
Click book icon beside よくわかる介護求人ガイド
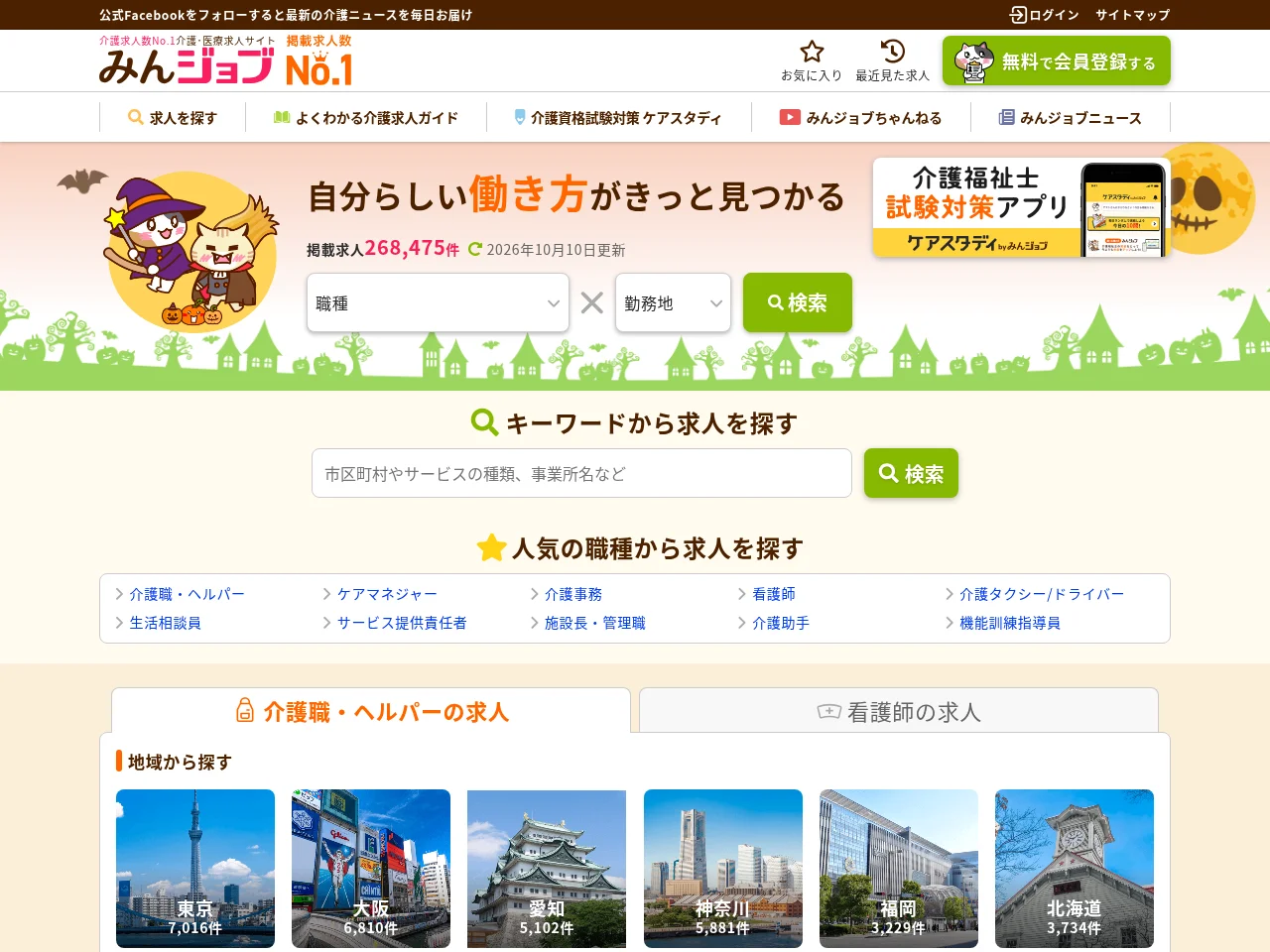(282, 117)
